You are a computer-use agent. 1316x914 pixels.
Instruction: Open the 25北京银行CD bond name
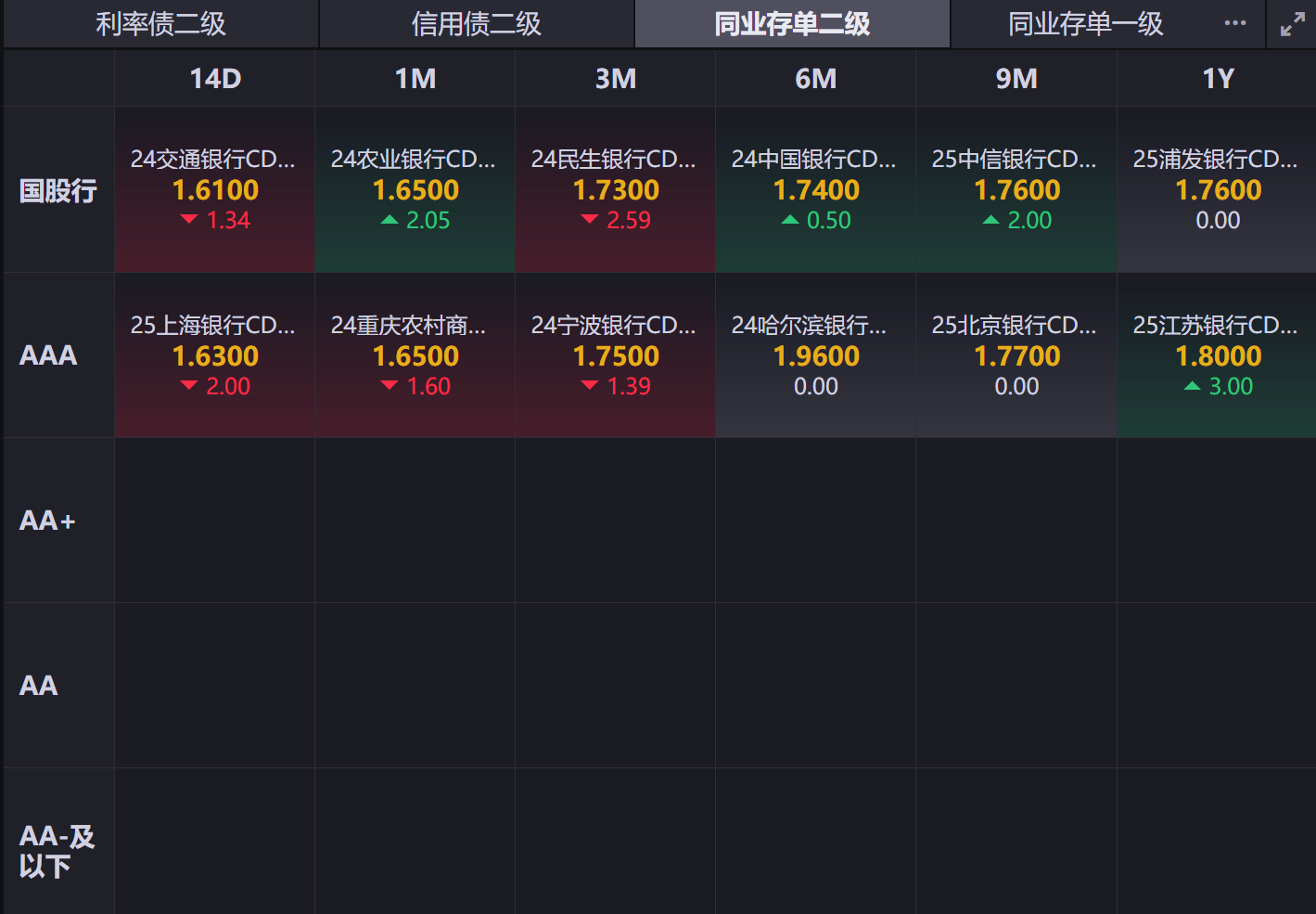click(x=1015, y=326)
